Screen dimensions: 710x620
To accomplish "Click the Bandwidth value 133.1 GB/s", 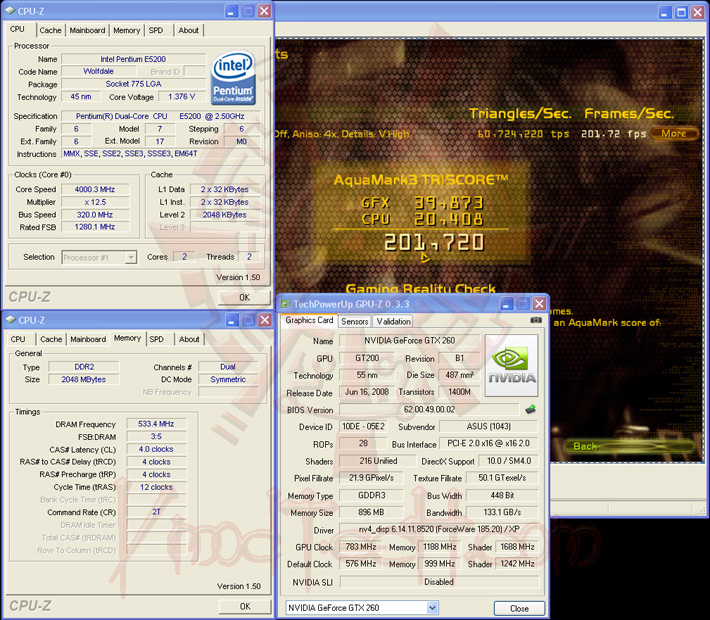I will click(x=502, y=512).
